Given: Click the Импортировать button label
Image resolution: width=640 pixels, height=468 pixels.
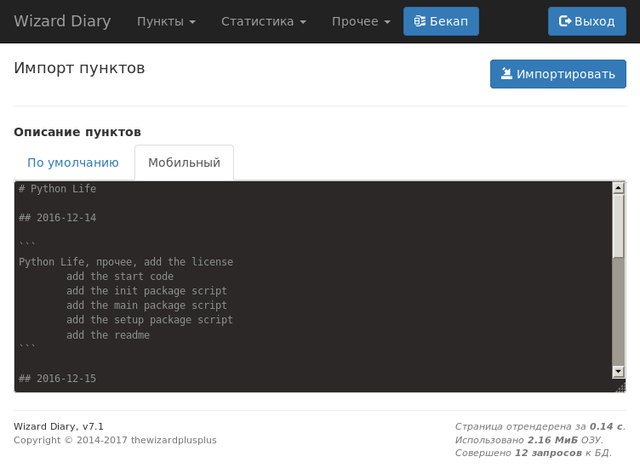Looking at the screenshot, I should pos(566,74).
